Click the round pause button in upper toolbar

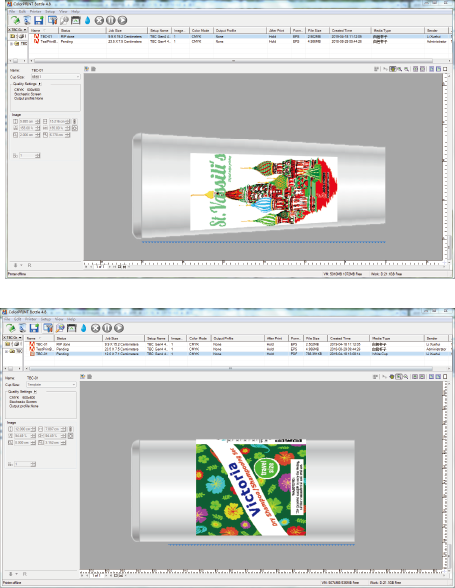[x=111, y=20]
